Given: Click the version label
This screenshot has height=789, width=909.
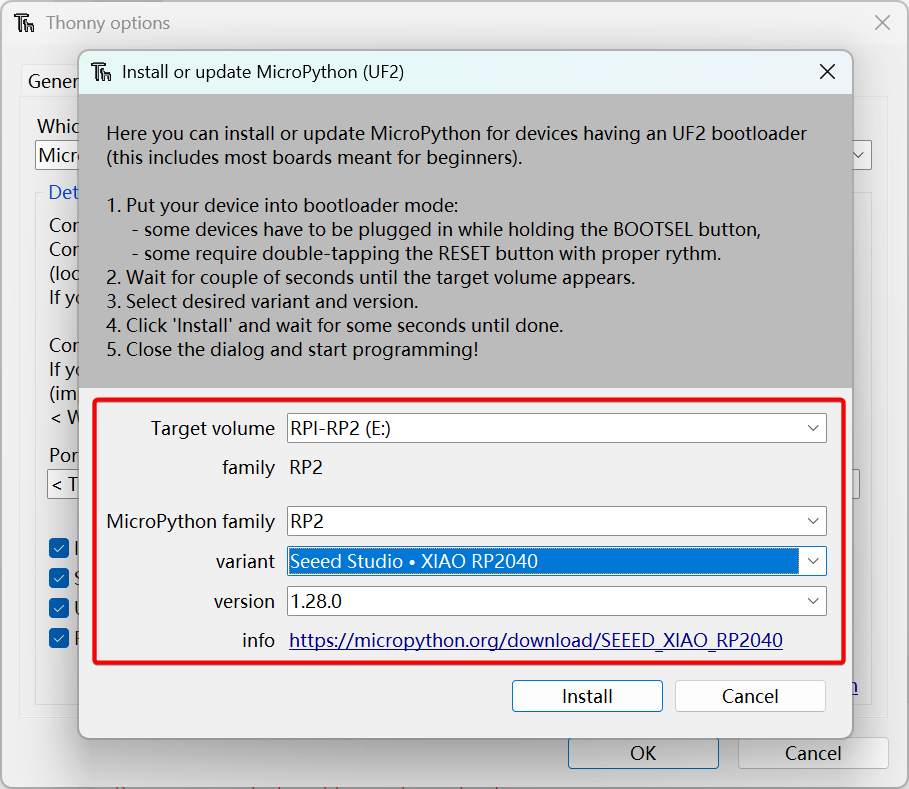Looking at the screenshot, I should (x=244, y=601).
